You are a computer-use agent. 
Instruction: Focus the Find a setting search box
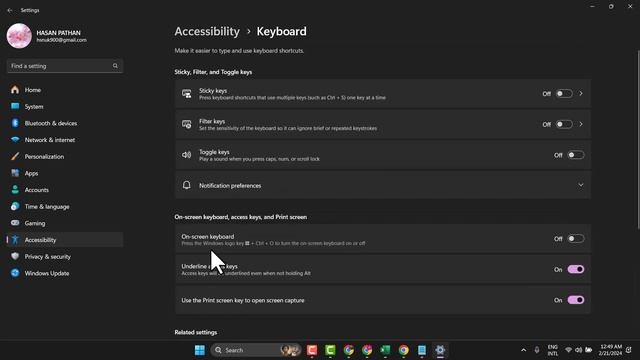pyautogui.click(x=64, y=66)
